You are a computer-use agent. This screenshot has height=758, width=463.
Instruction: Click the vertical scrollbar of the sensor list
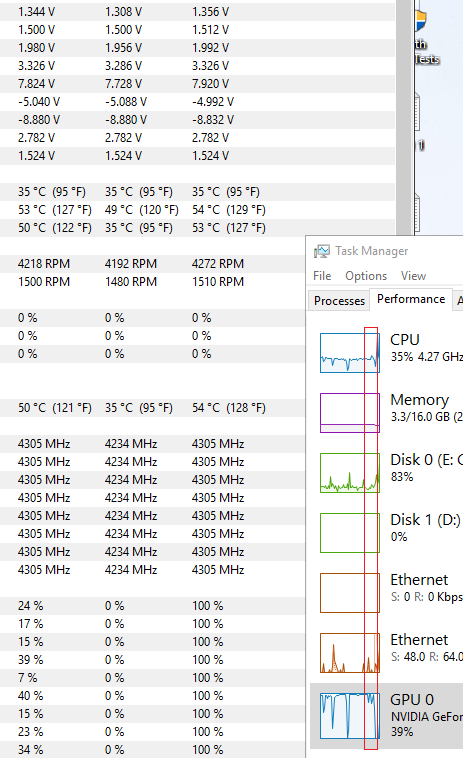[404, 118]
